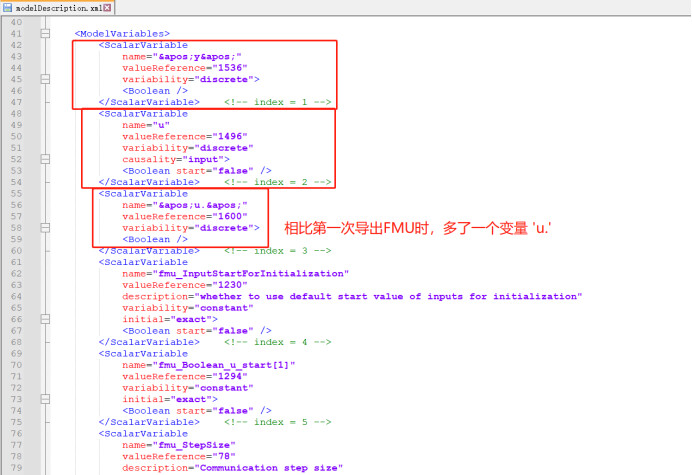Screen dimensions: 692x475
Task: Click line number 62 in the margin
Action: 16,274
